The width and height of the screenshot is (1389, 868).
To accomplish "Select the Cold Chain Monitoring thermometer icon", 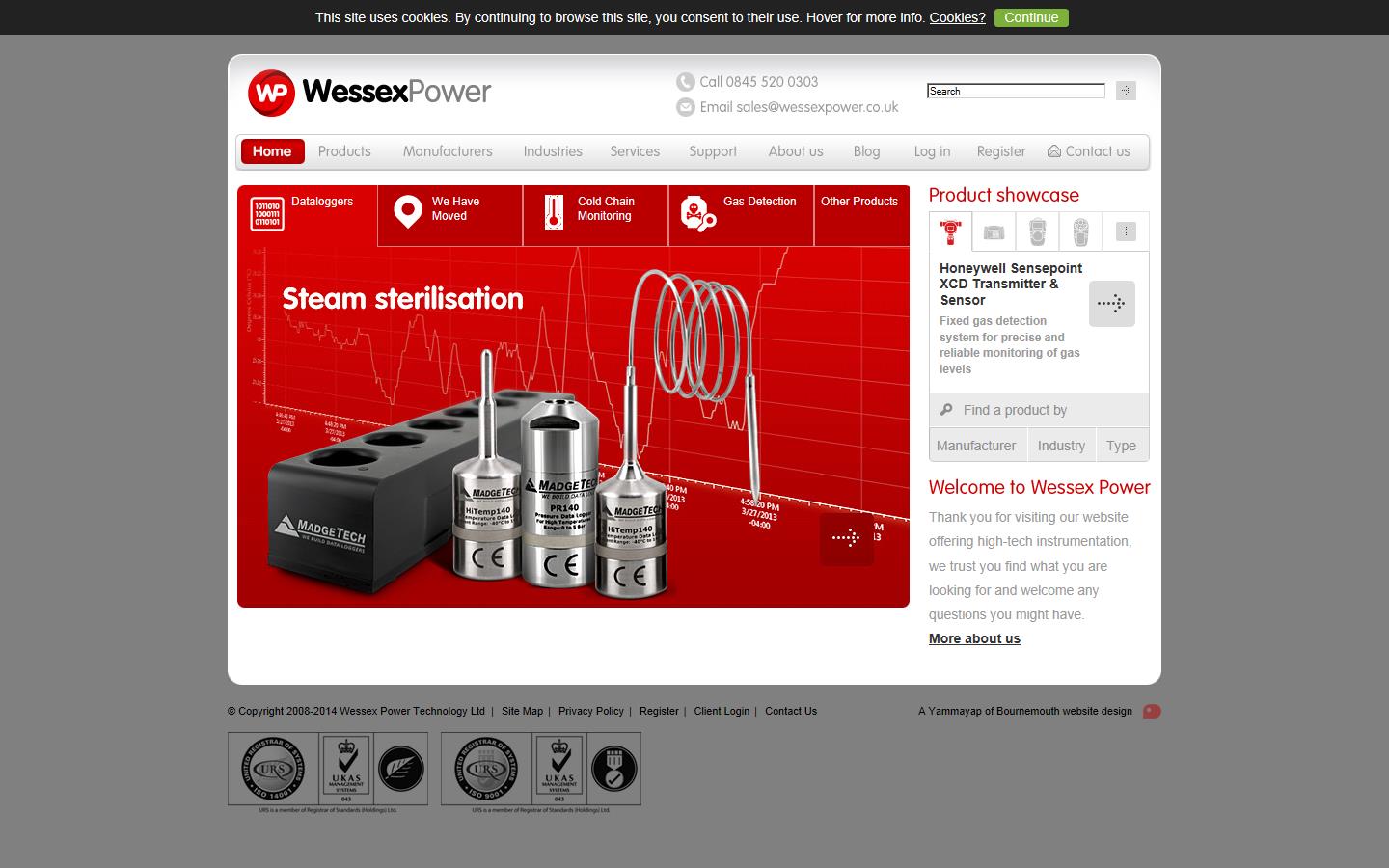I will click(x=553, y=212).
